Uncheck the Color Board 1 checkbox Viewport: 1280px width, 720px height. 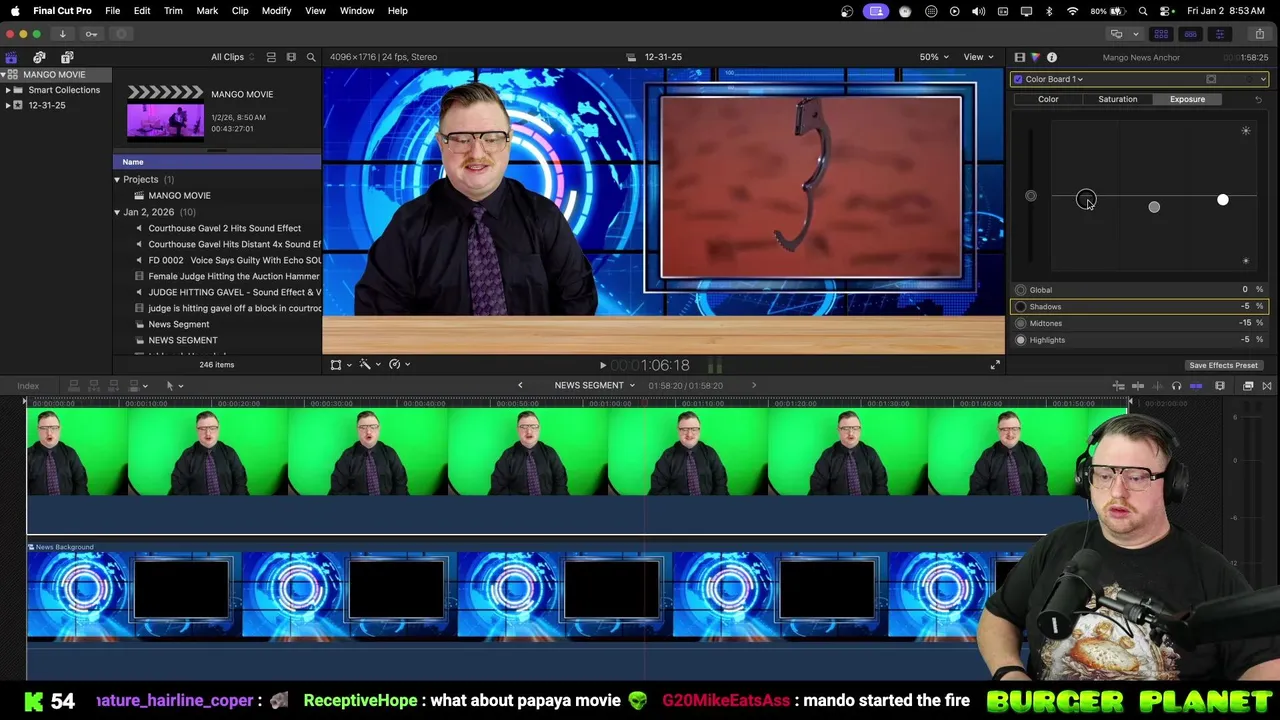1018,79
